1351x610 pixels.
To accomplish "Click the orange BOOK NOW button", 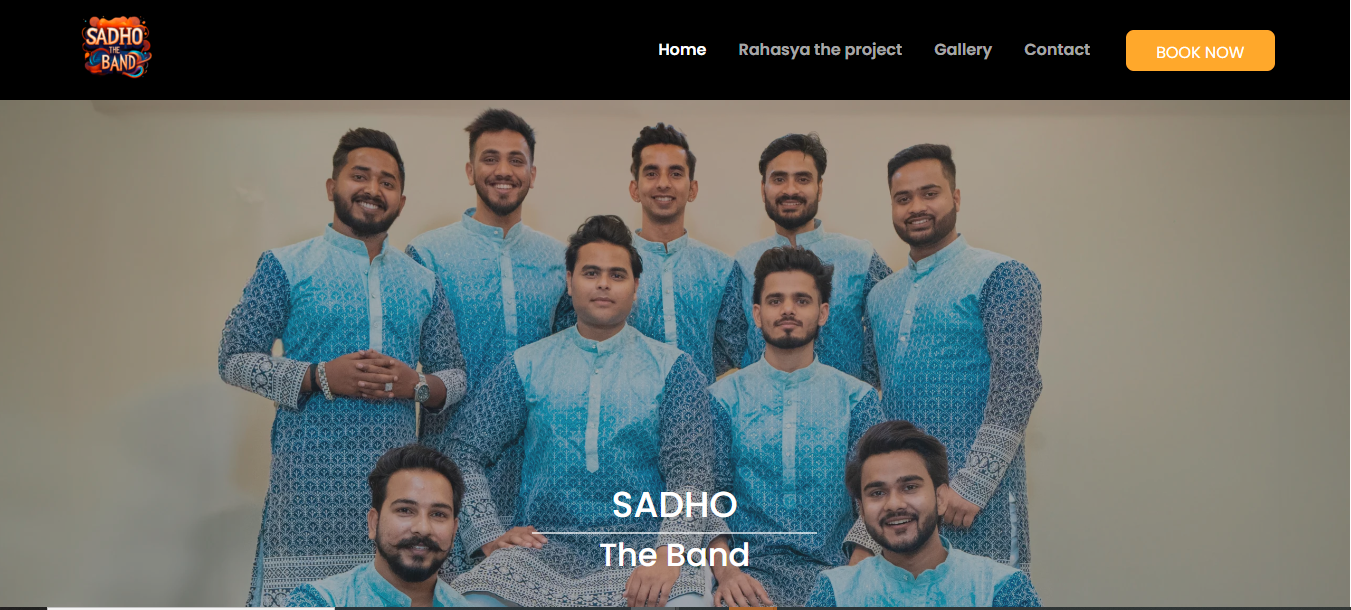I will tap(1200, 51).
